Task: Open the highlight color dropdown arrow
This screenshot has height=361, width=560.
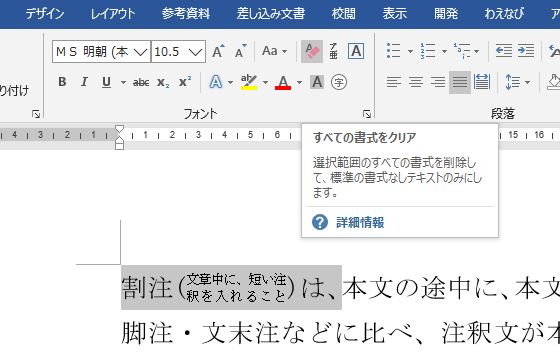Action: coord(265,82)
